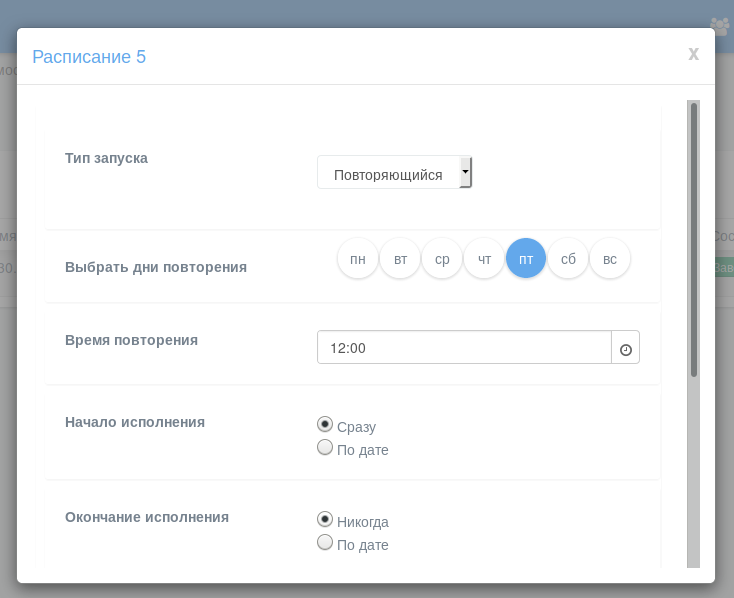Image resolution: width=734 pixels, height=598 pixels.
Task: Close the Расписание 5 dialog
Action: [x=693, y=53]
